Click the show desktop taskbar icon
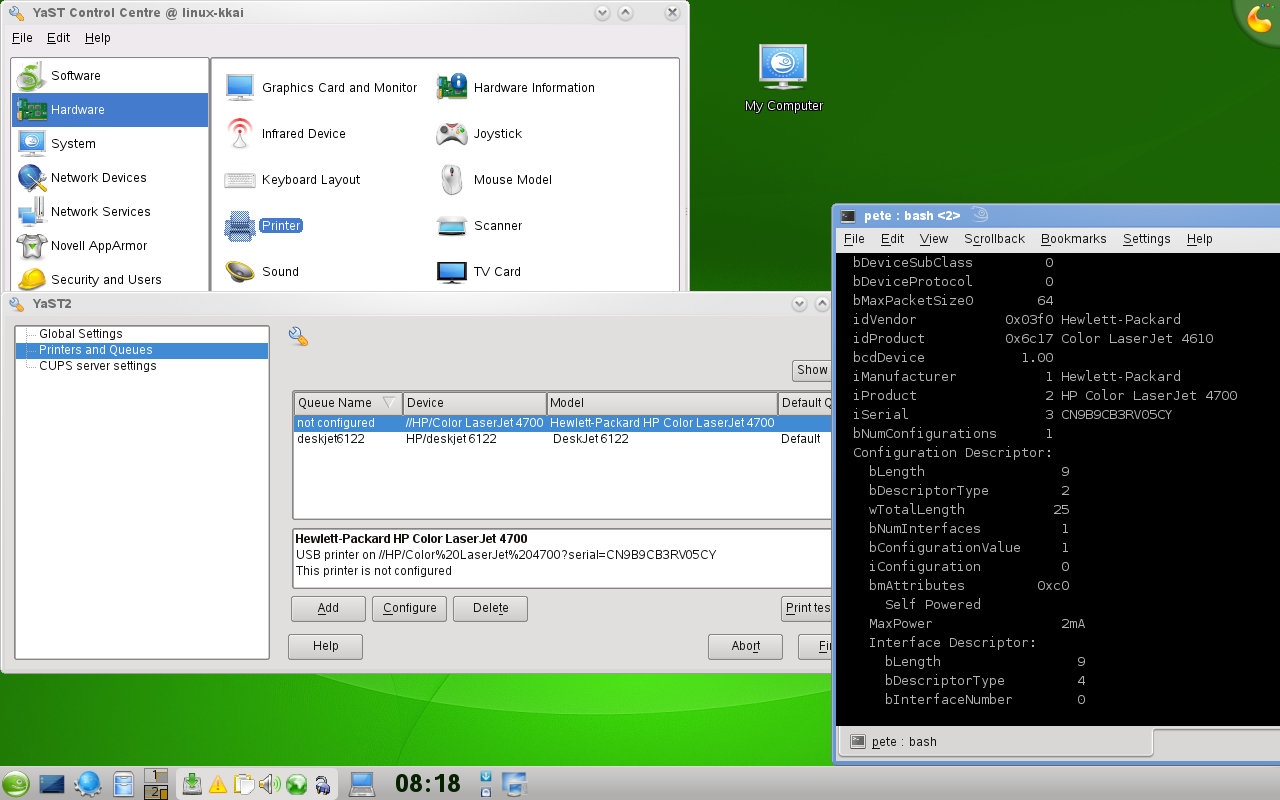Screen dimensions: 1280x800 (x=52, y=784)
